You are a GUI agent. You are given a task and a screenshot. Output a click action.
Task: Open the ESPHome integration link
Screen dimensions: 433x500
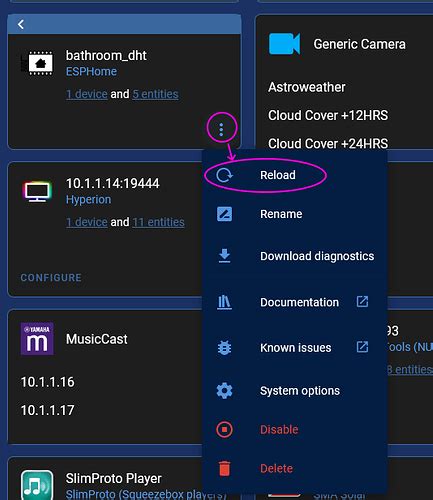91,72
